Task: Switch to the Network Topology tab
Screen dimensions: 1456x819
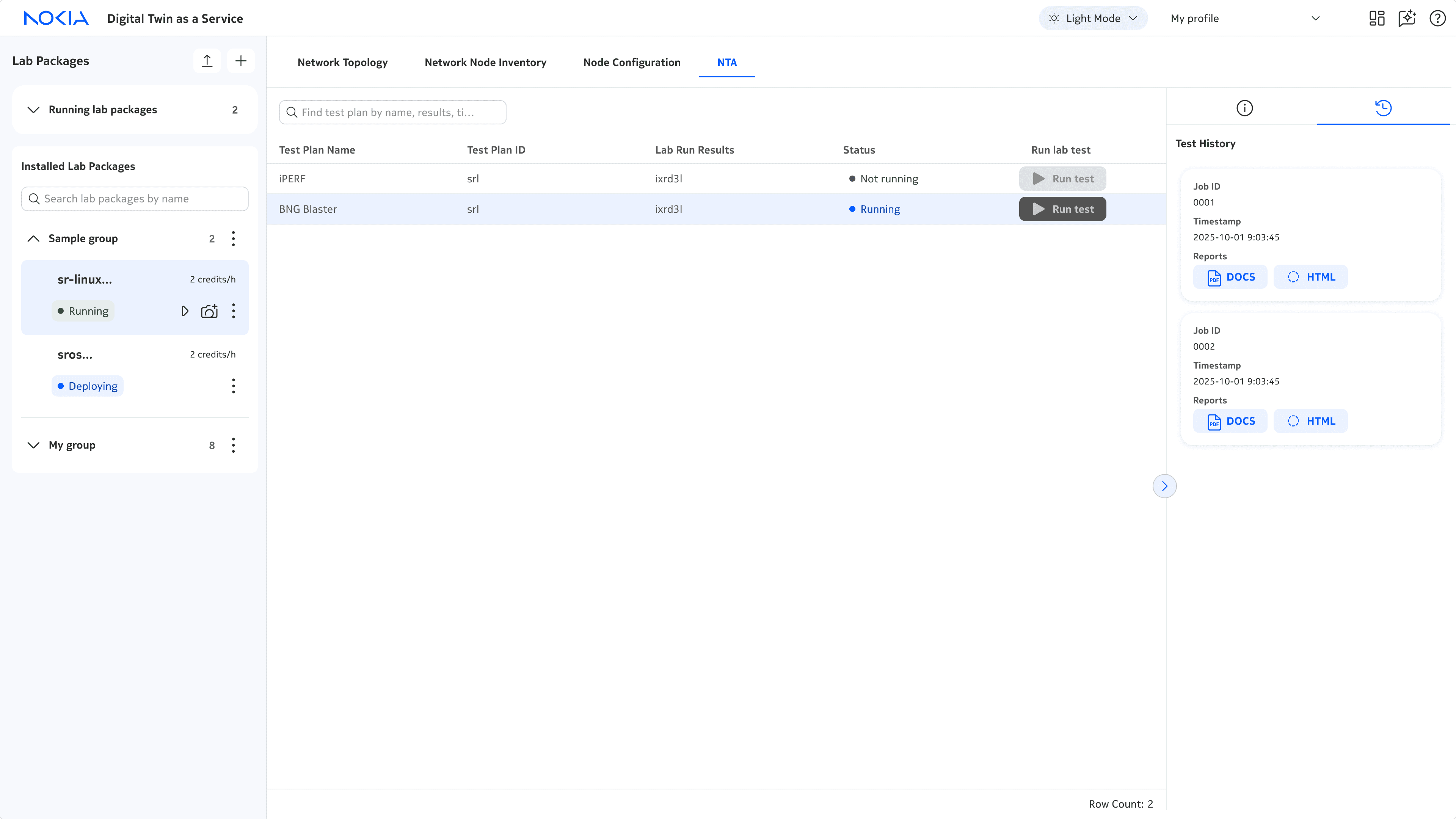Action: (x=342, y=62)
